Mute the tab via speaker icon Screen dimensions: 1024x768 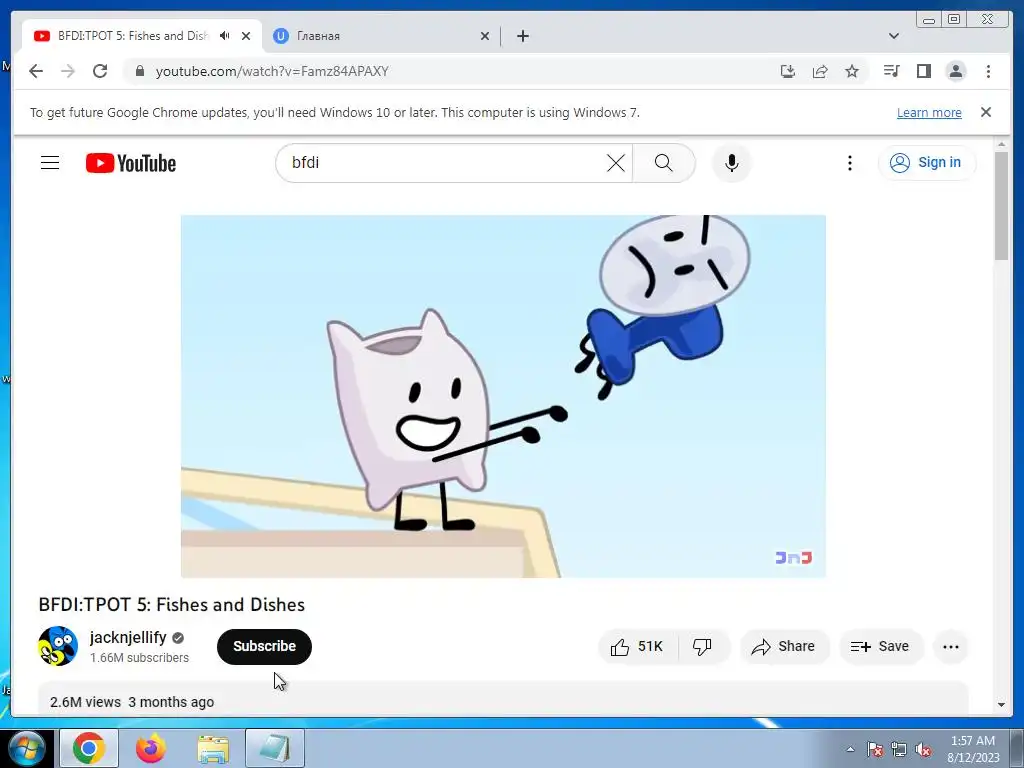coord(225,36)
